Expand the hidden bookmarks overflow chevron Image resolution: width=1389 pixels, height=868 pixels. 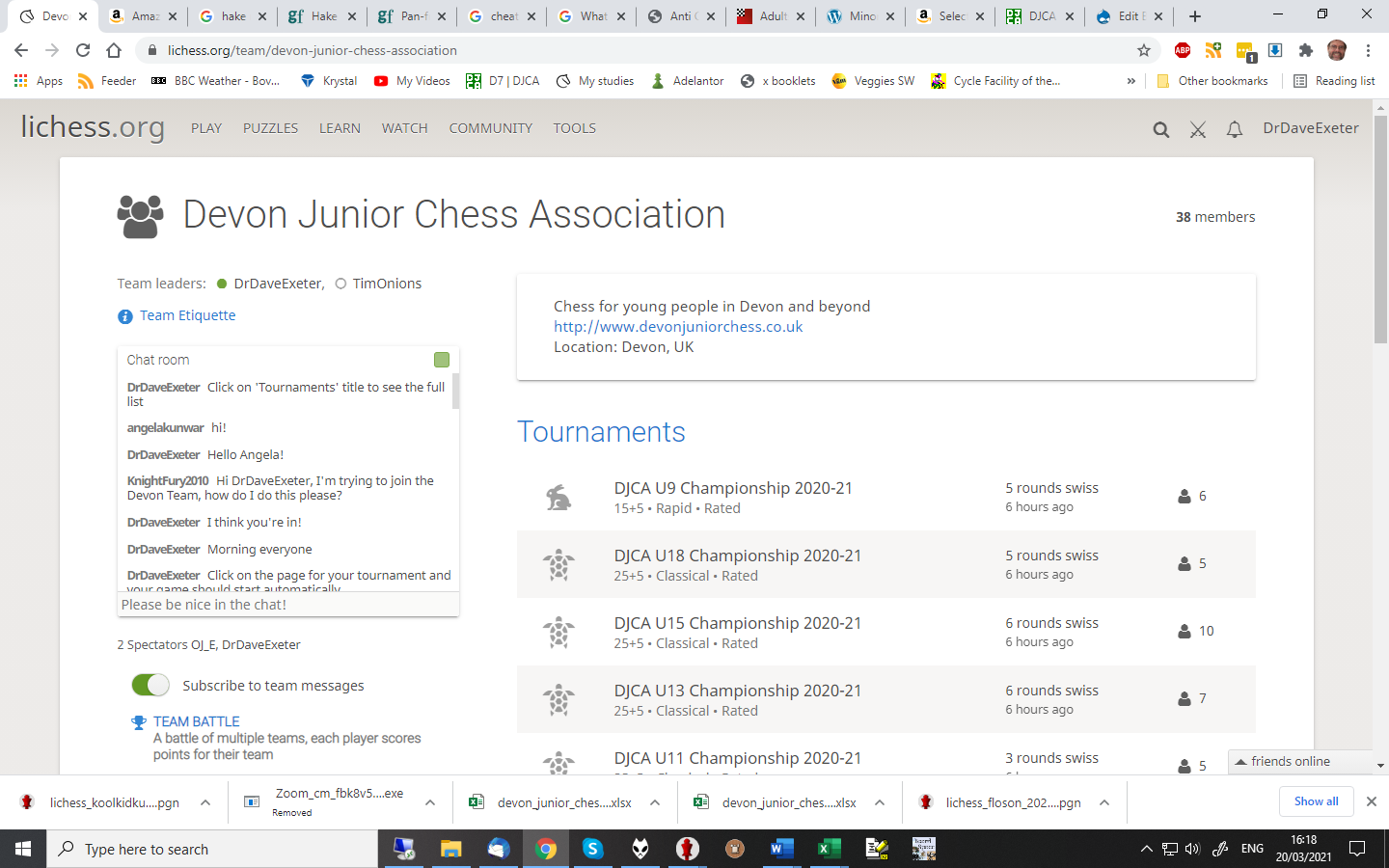click(x=1130, y=81)
